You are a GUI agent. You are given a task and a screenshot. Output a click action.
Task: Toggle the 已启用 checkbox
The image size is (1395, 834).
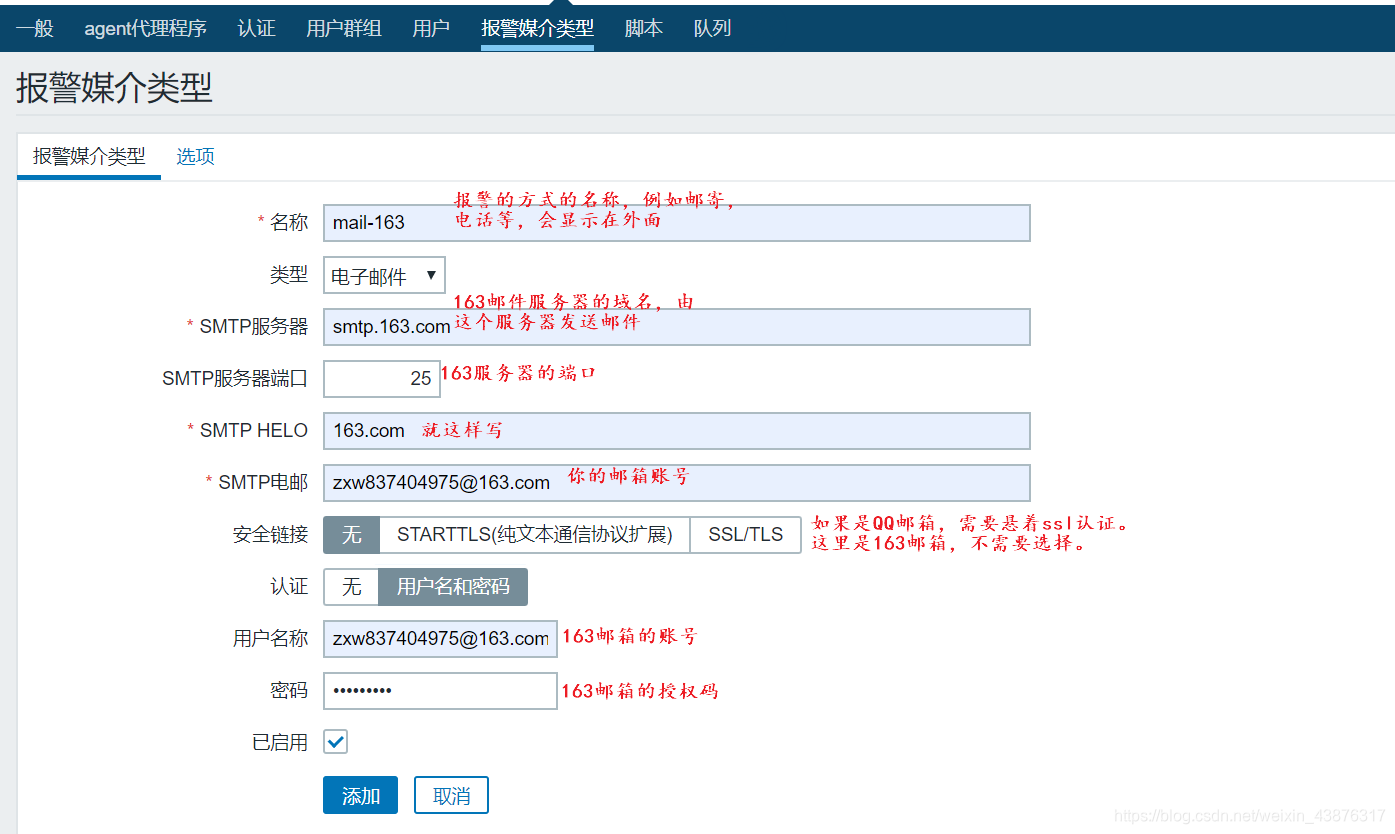[x=335, y=742]
